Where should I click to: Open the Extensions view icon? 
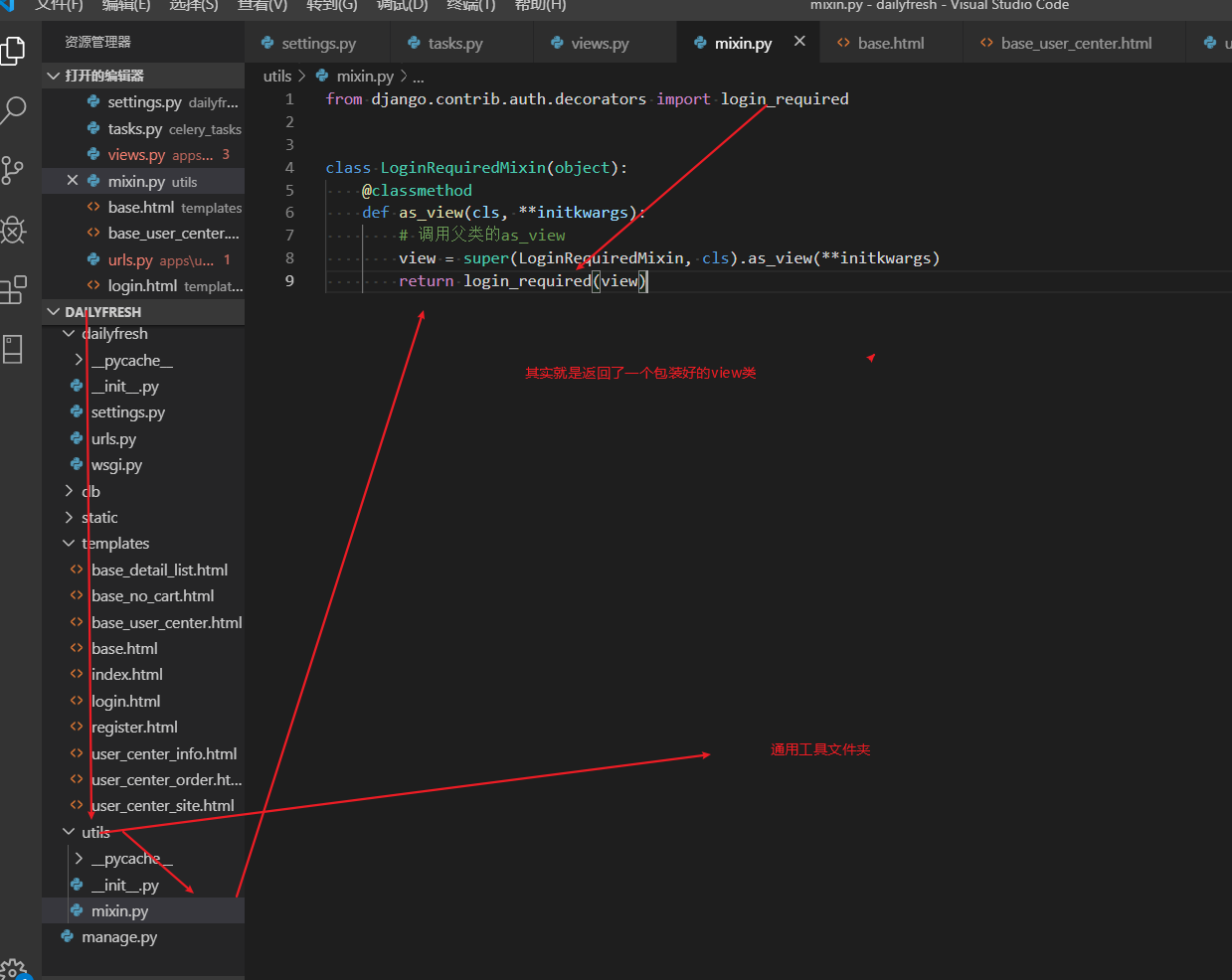[x=14, y=290]
